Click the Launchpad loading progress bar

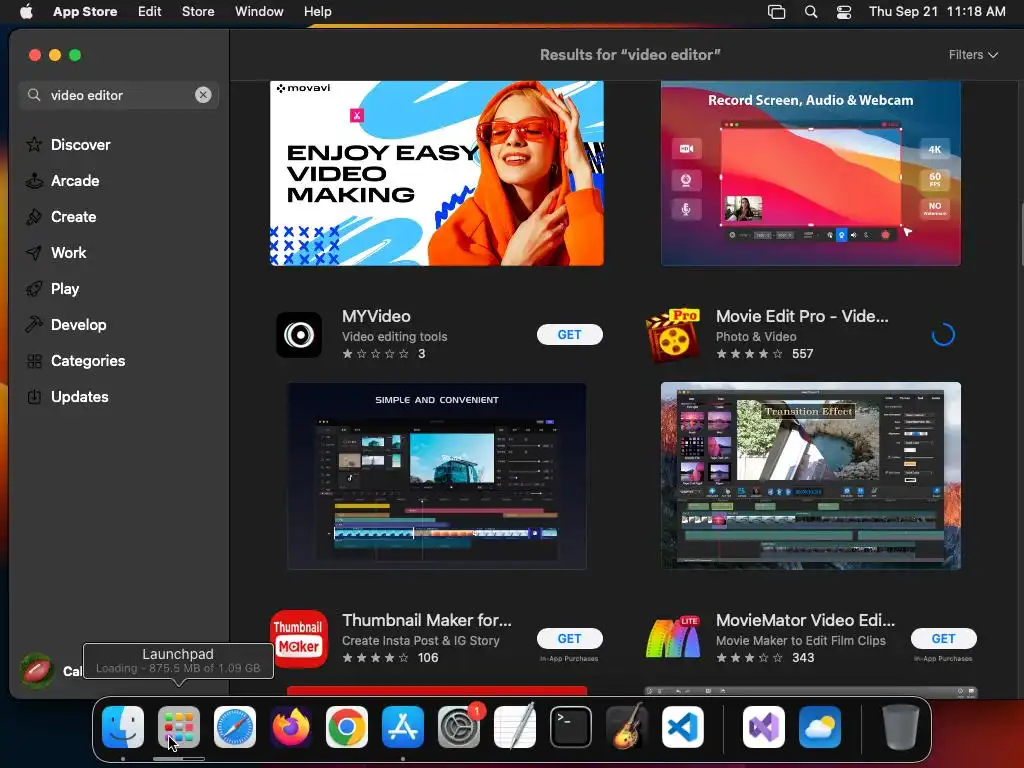[179, 759]
